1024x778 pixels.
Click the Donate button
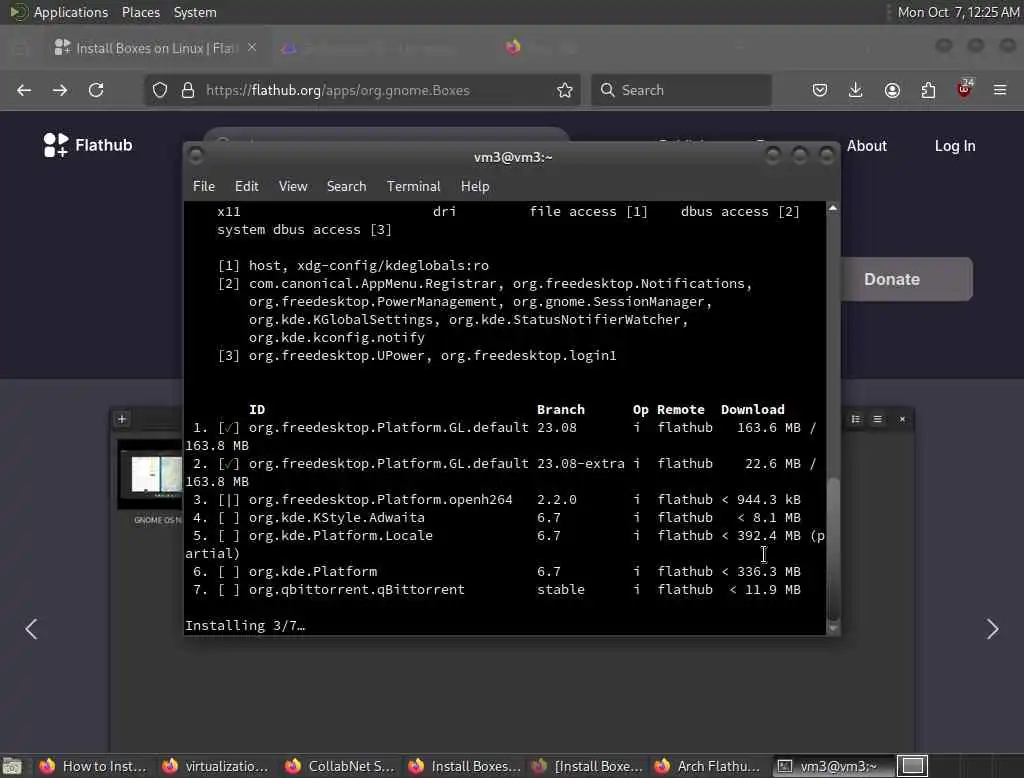[906, 279]
